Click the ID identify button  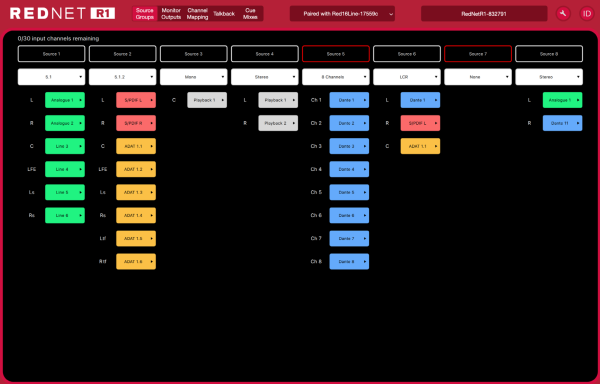point(587,14)
